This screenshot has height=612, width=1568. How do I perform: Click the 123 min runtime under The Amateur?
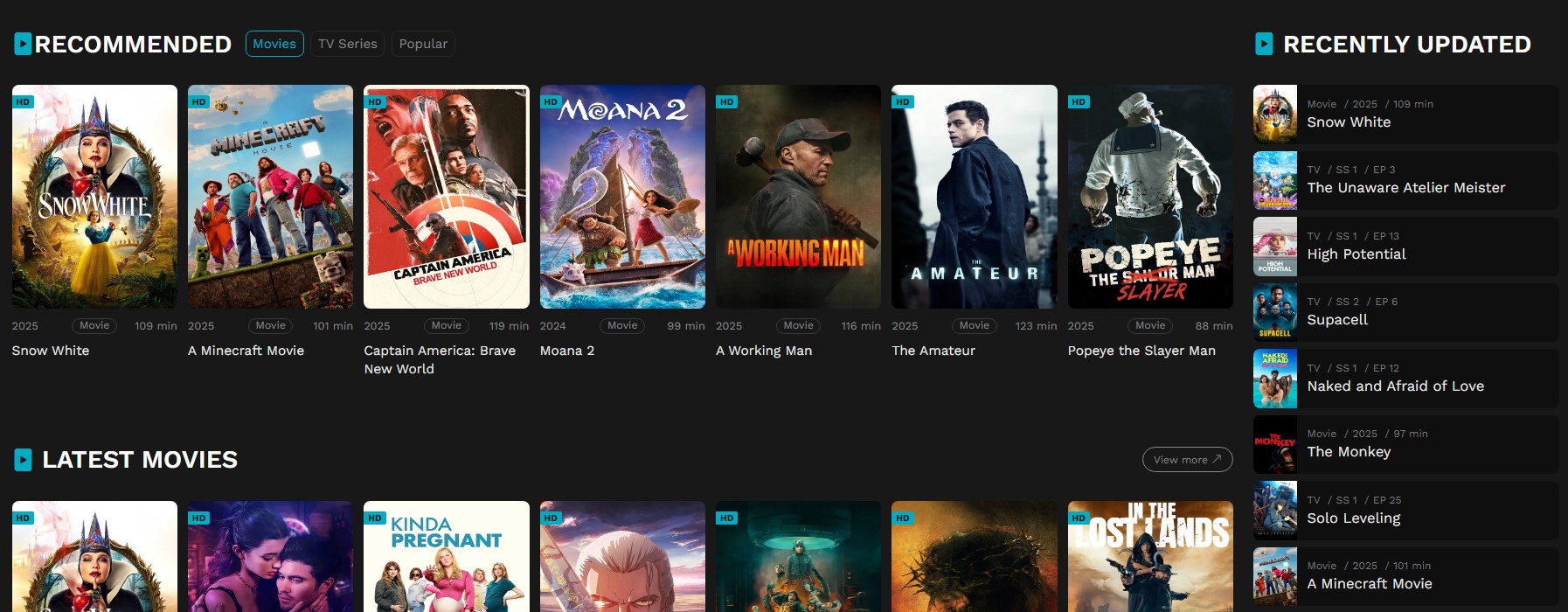tap(1036, 326)
